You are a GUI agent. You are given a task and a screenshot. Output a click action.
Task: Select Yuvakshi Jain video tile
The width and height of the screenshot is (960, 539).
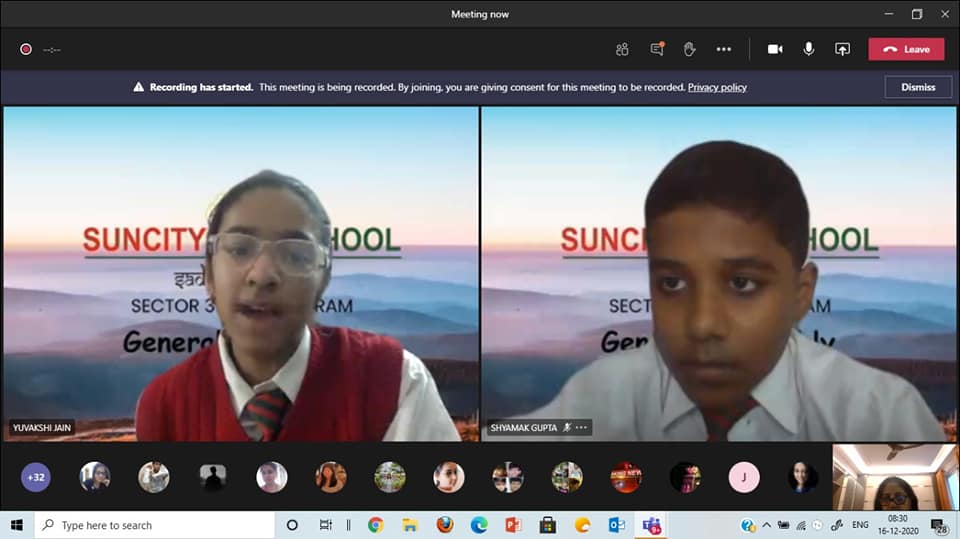tap(241, 274)
